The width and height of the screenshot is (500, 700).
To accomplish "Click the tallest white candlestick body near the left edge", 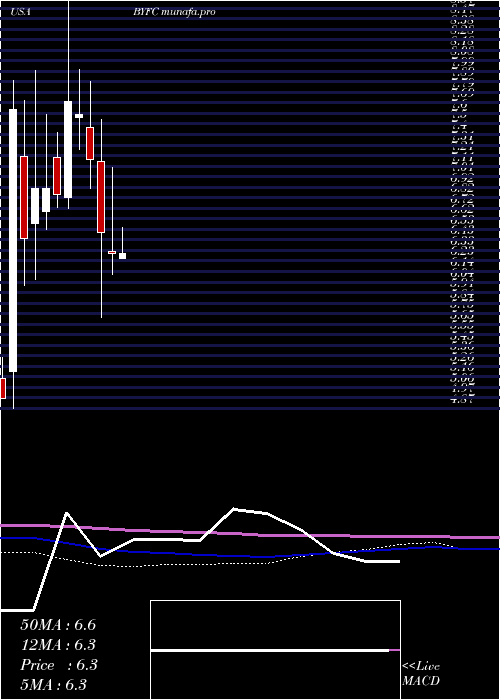I will pyautogui.click(x=13, y=240).
